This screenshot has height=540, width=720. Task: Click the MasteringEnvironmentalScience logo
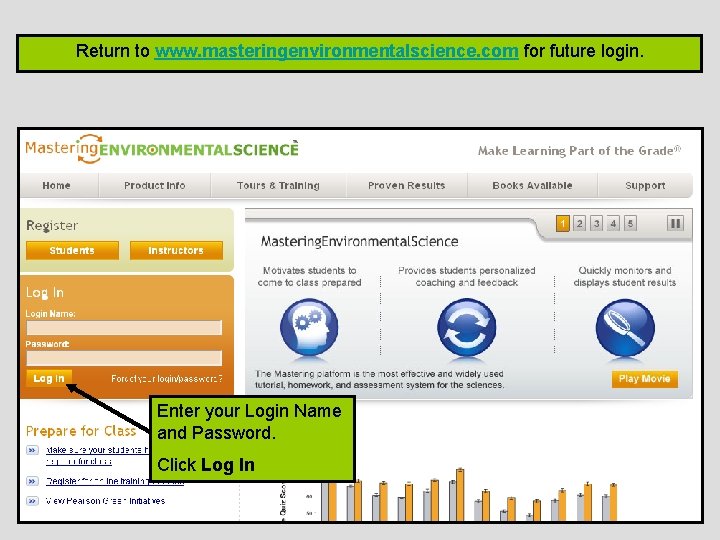coord(162,149)
